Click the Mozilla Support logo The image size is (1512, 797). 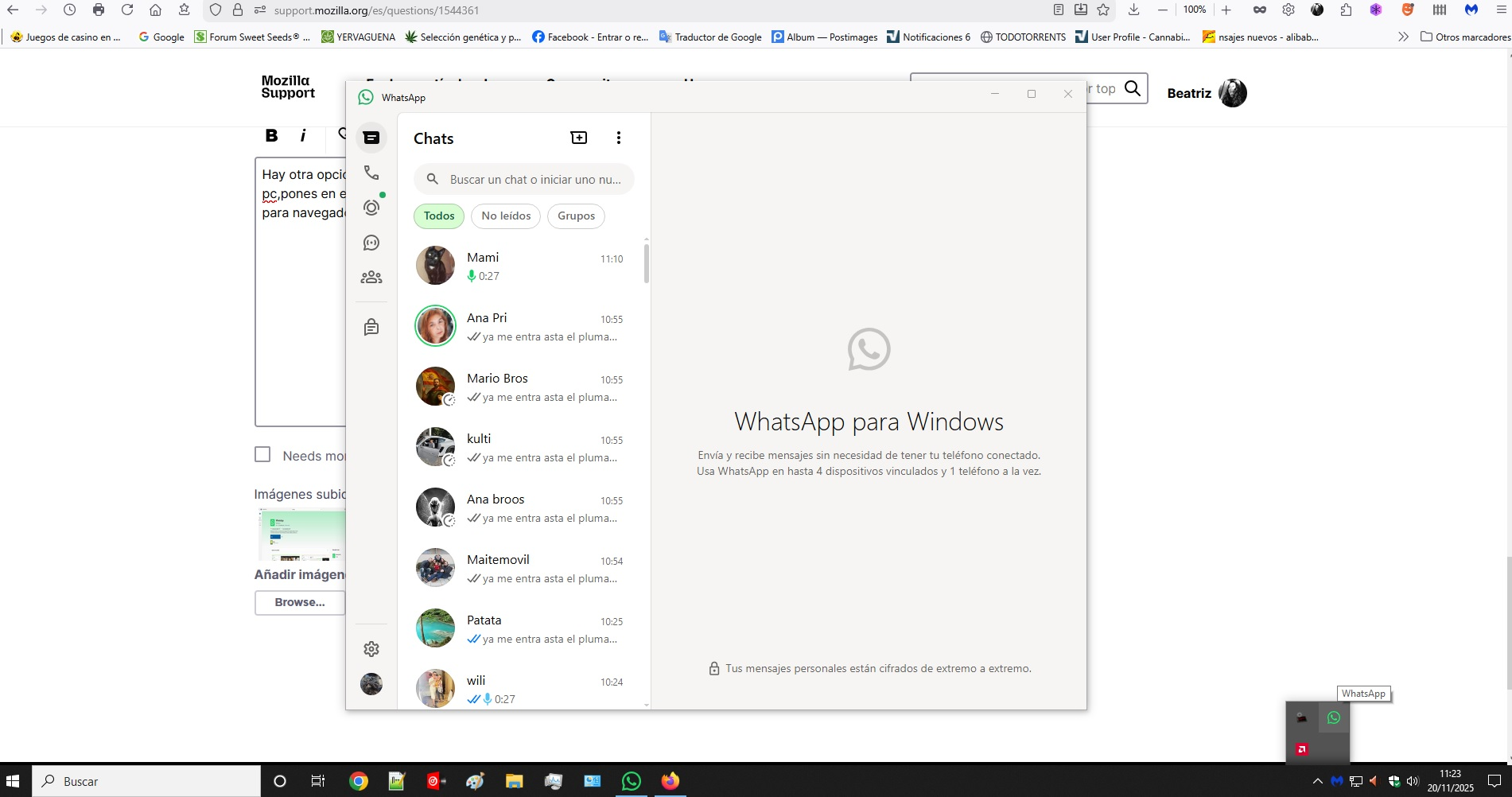pyautogui.click(x=288, y=87)
